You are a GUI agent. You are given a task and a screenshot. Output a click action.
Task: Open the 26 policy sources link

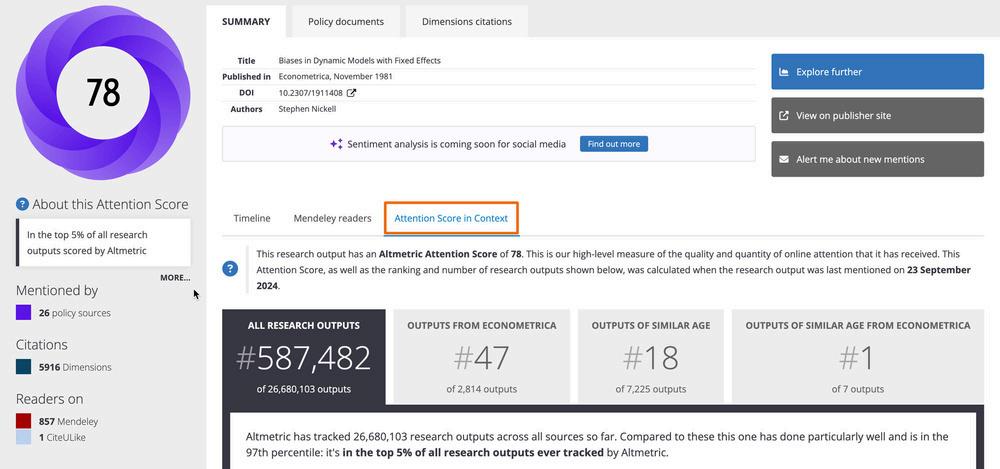(x=74, y=313)
